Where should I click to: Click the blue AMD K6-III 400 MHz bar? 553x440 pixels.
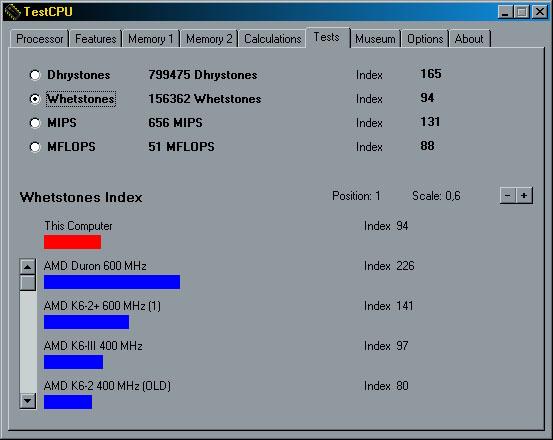pyautogui.click(x=74, y=362)
